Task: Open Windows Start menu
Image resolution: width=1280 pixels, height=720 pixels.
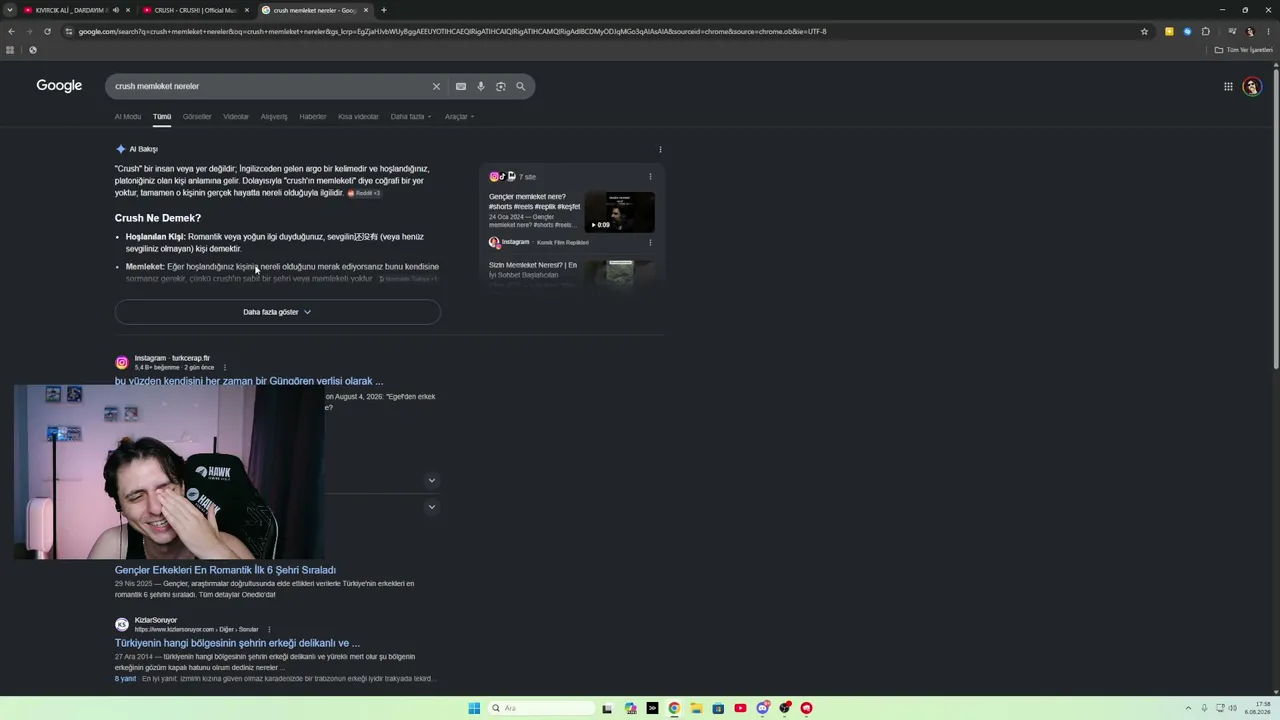Action: (474, 708)
